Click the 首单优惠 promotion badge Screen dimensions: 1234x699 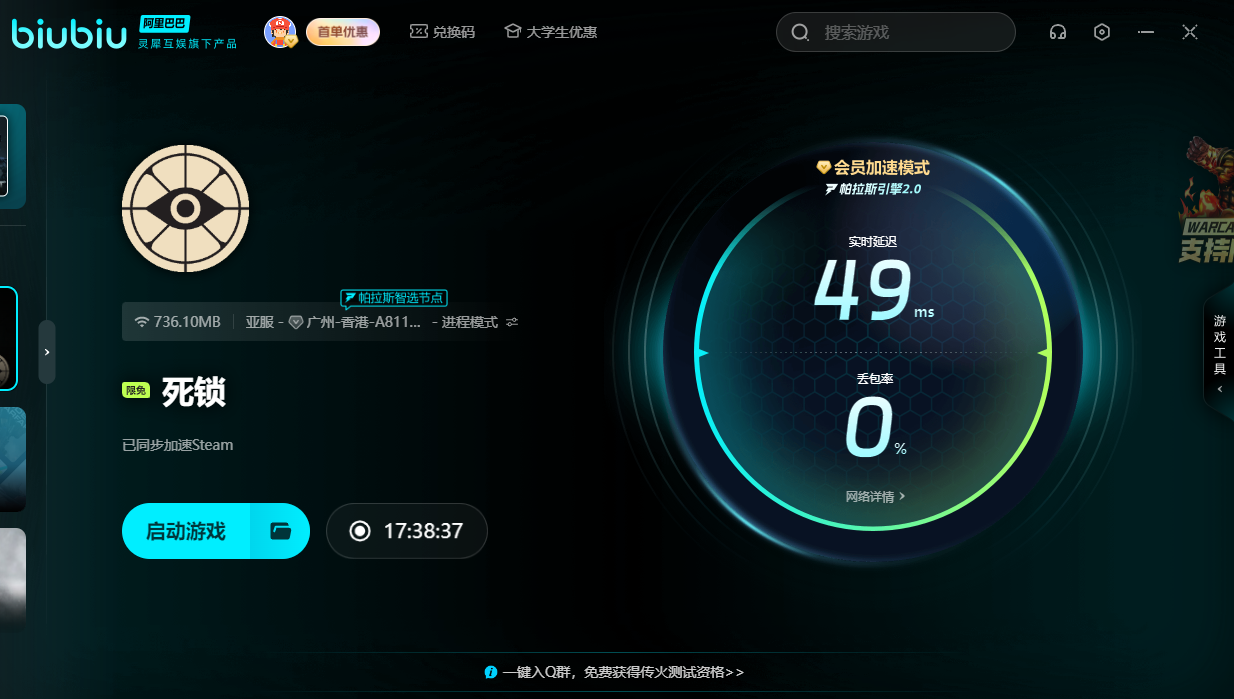[342, 32]
